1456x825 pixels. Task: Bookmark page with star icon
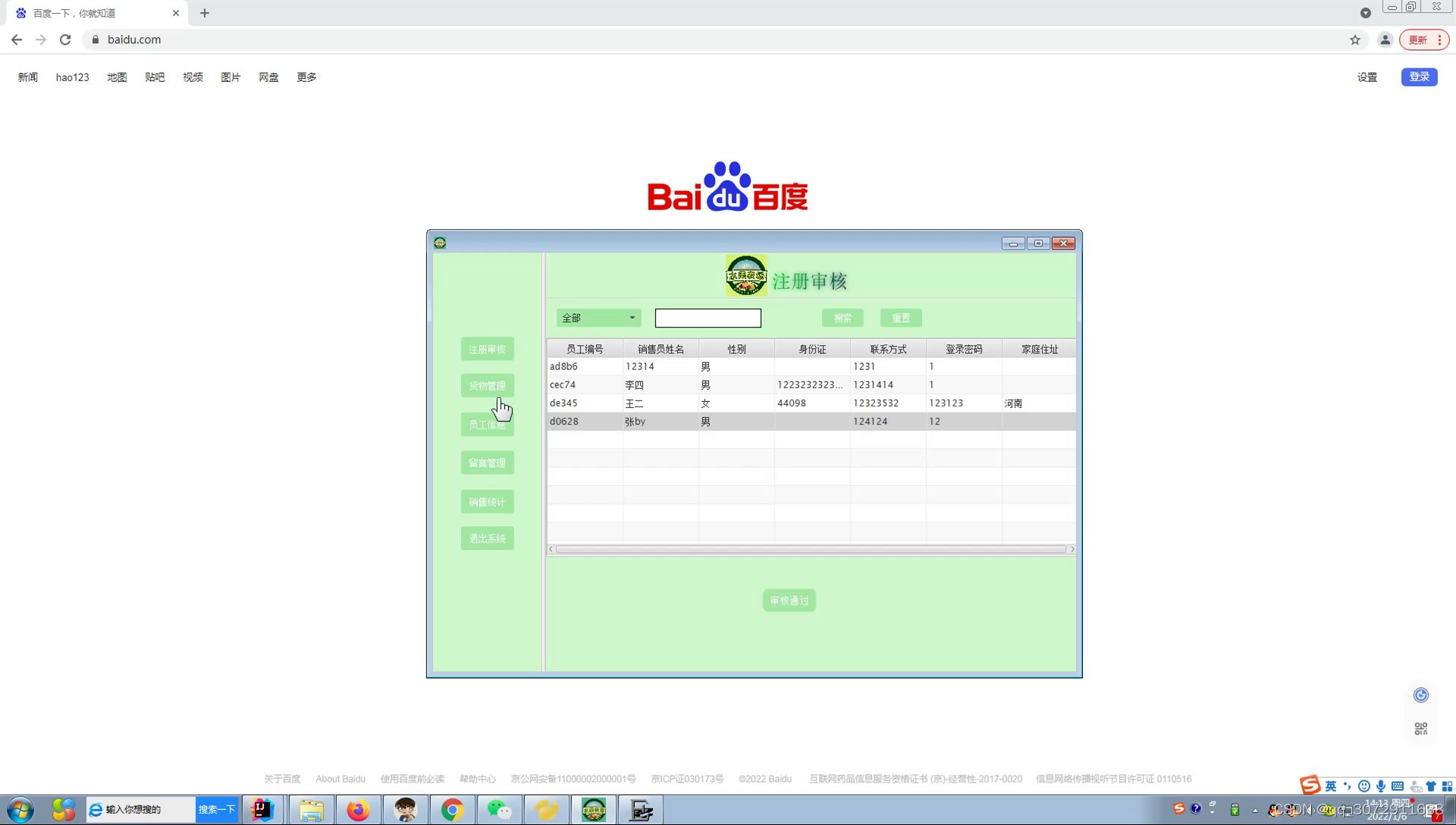point(1355,39)
